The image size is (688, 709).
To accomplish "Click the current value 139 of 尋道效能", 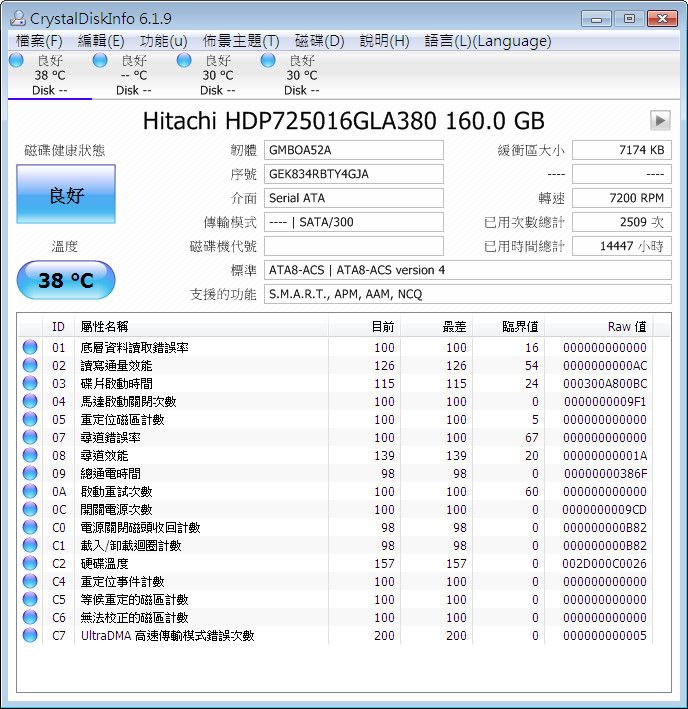I will (384, 456).
